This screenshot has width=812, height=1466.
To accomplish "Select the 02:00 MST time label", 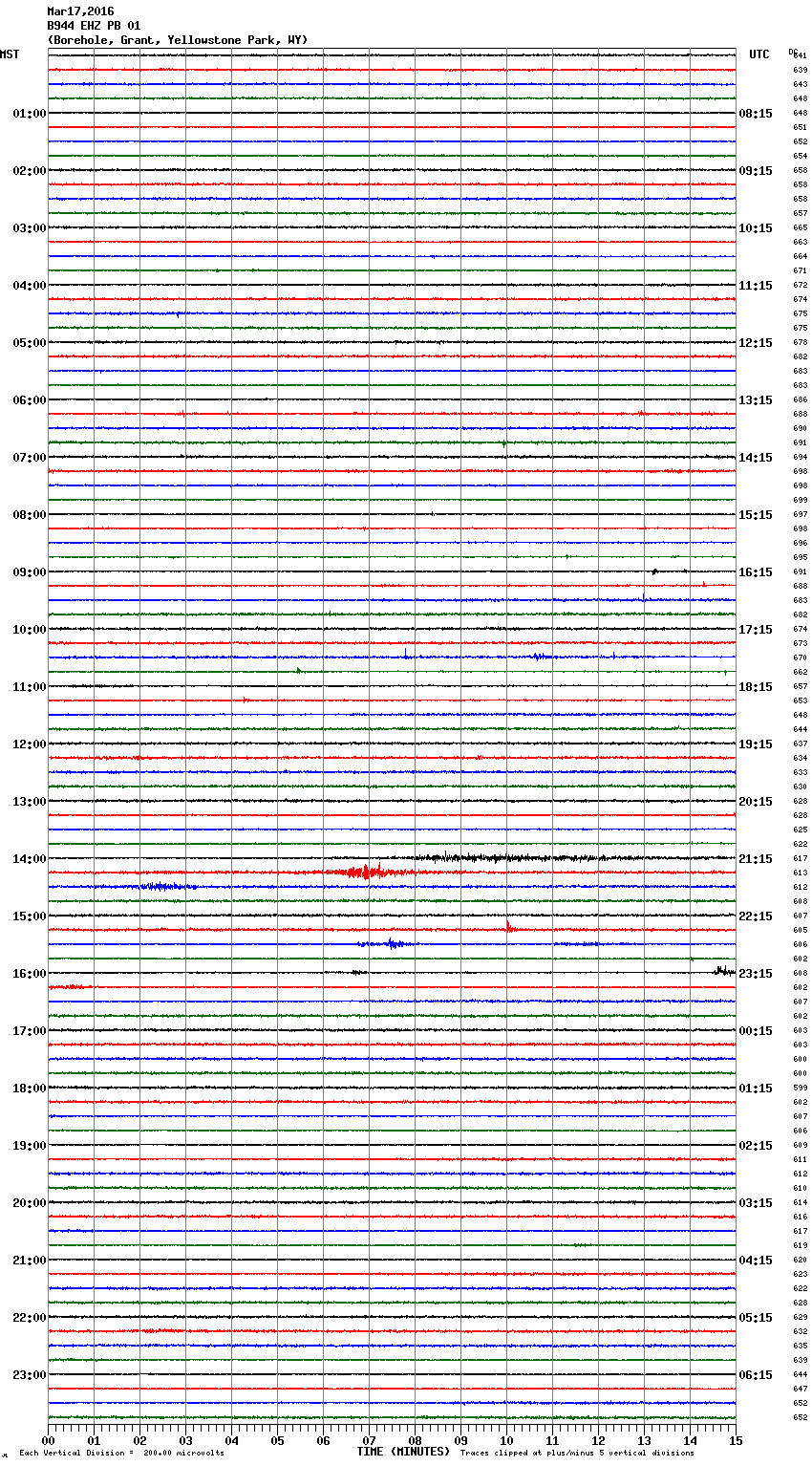I will coord(30,171).
